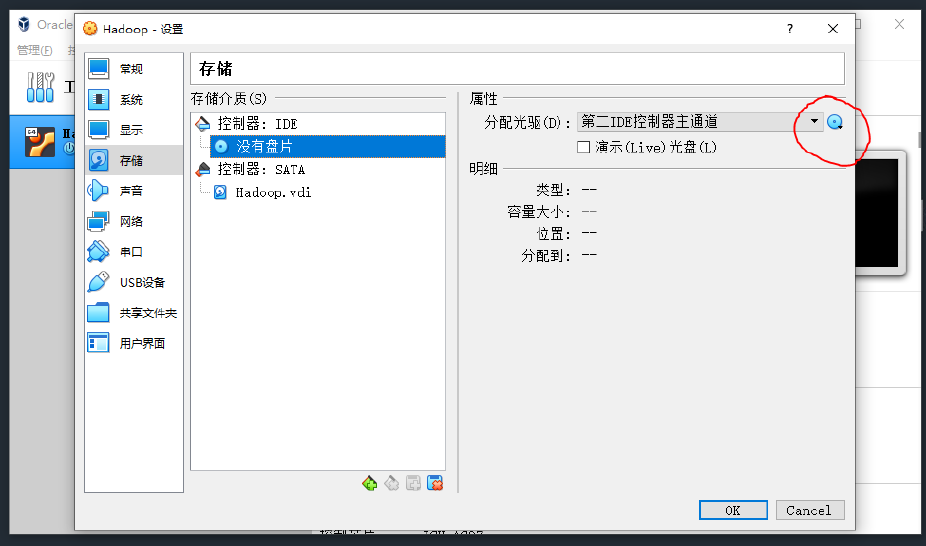
Task: Click the 系统 chip icon in sidebar
Action: 99,99
